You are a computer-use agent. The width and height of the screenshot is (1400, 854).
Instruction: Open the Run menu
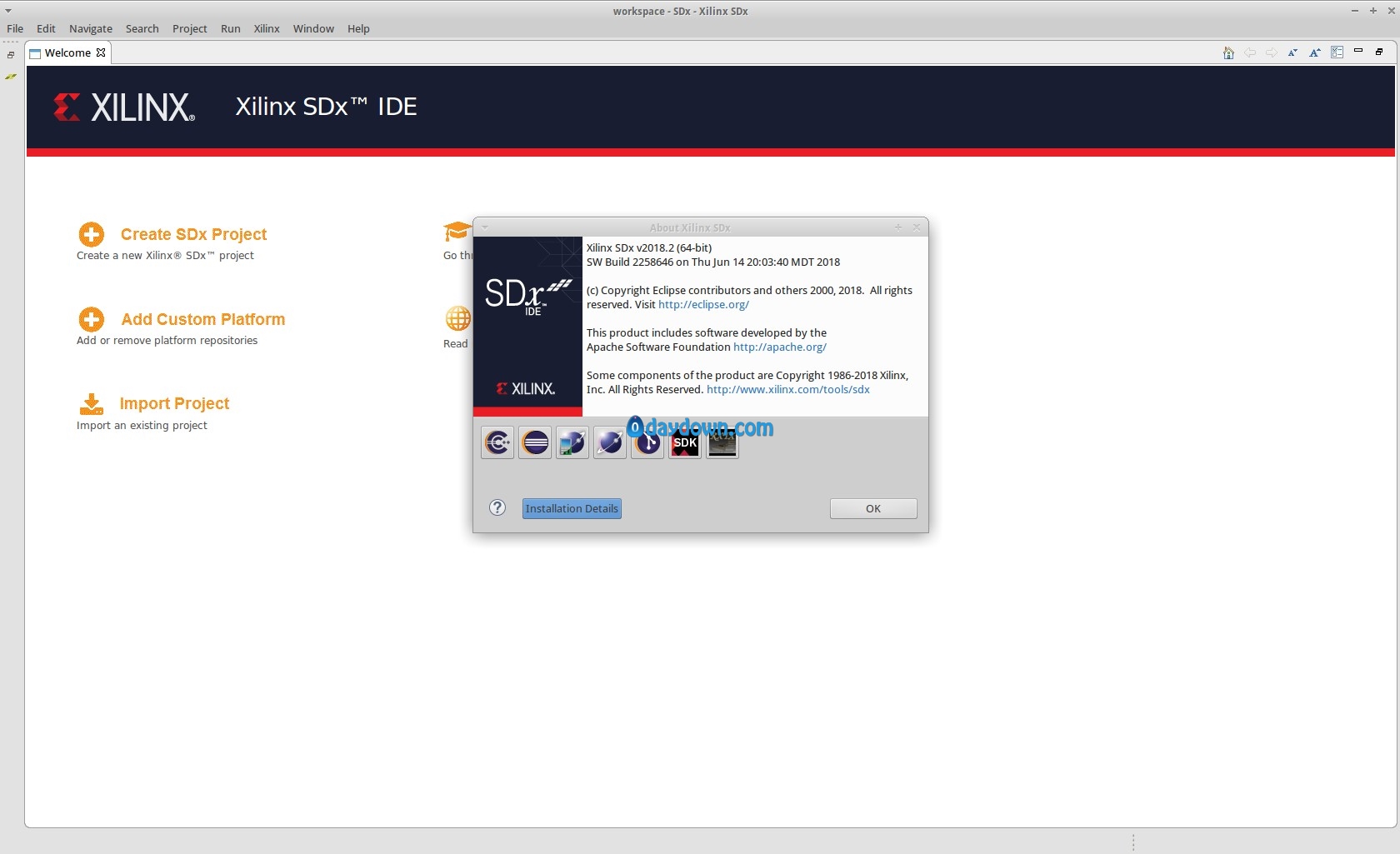click(x=231, y=28)
